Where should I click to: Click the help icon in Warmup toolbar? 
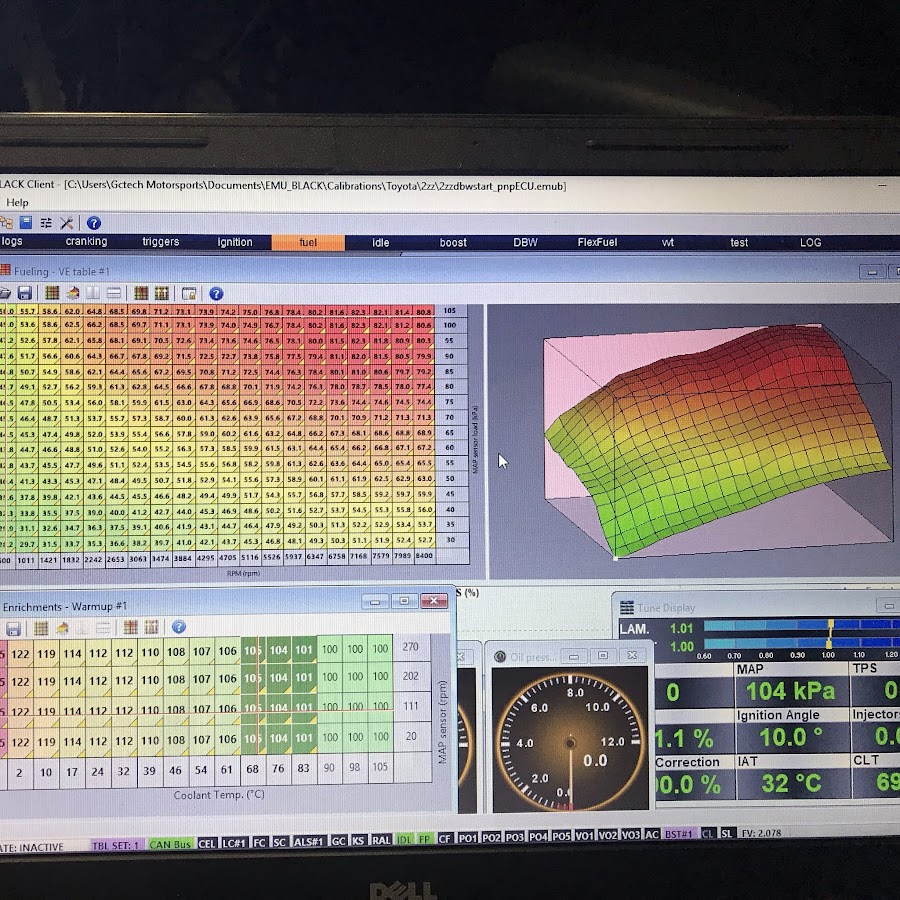pos(179,627)
